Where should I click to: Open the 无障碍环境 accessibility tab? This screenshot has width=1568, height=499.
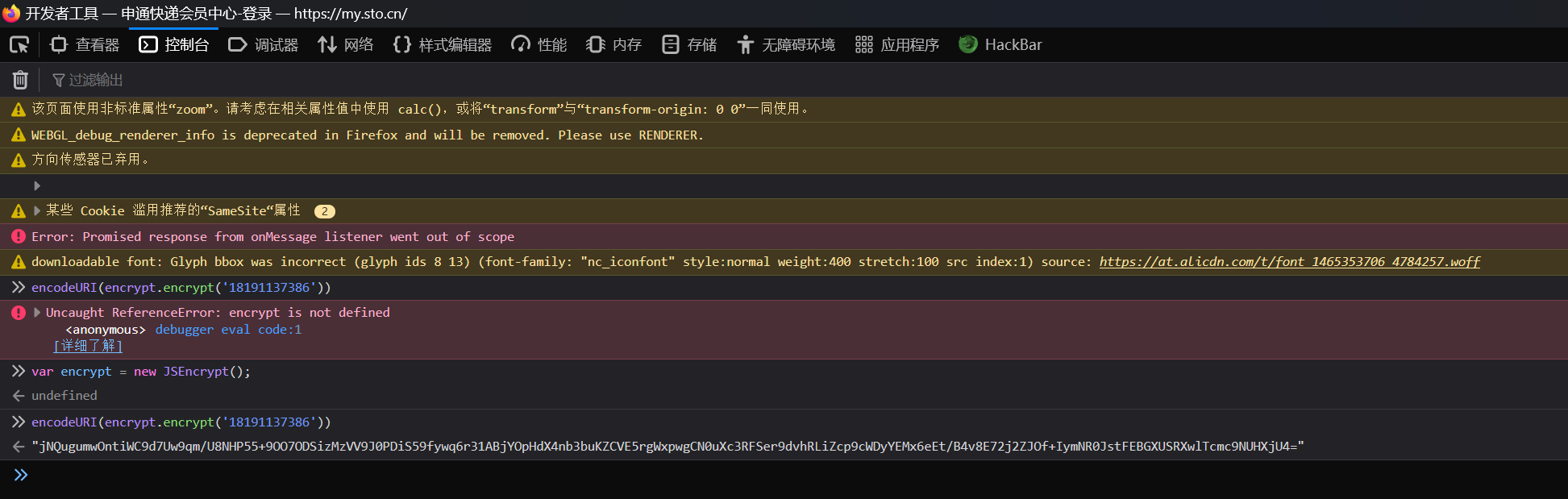tap(786, 45)
